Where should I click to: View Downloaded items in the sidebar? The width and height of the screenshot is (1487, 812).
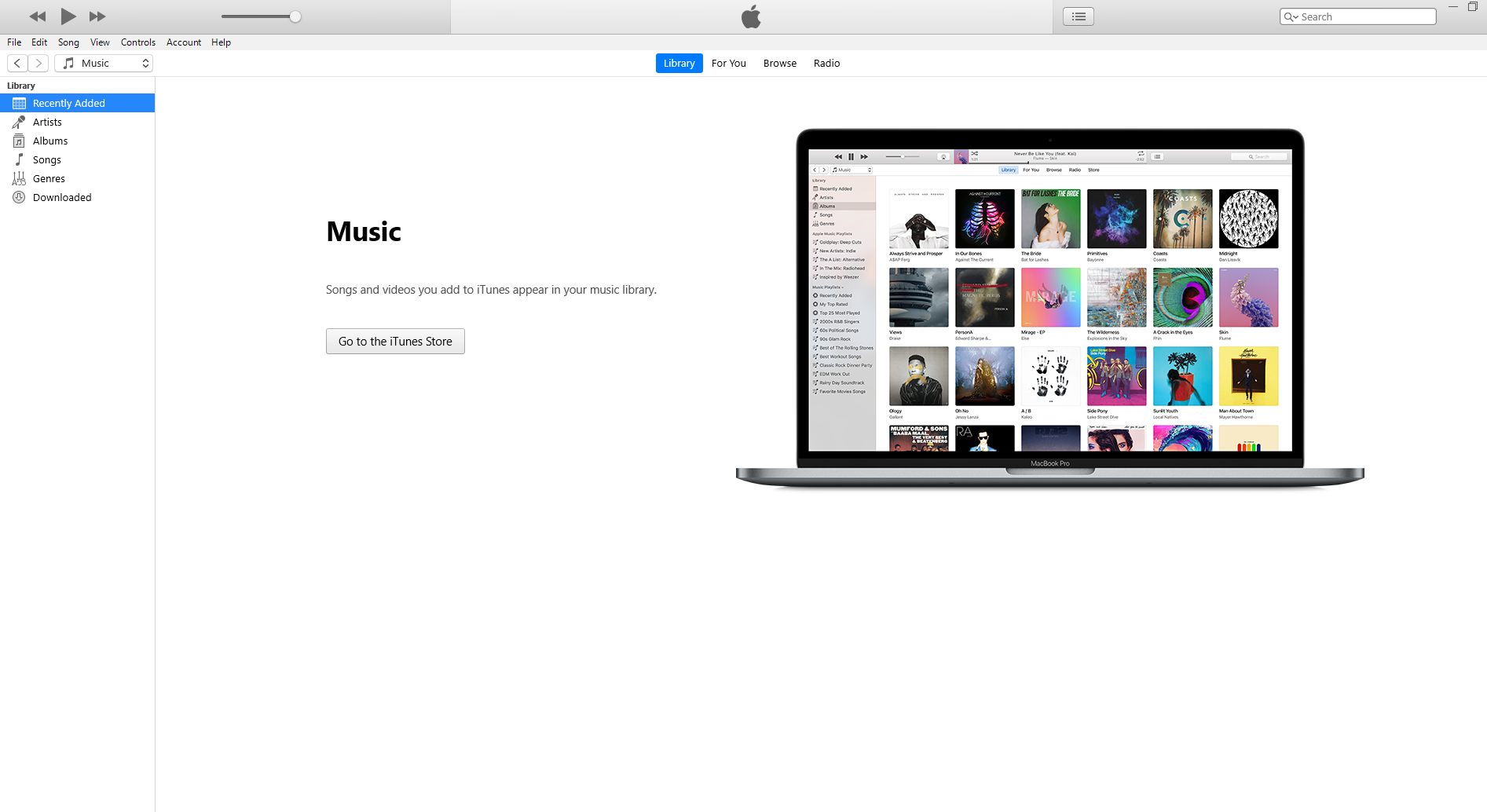pyautogui.click(x=62, y=198)
